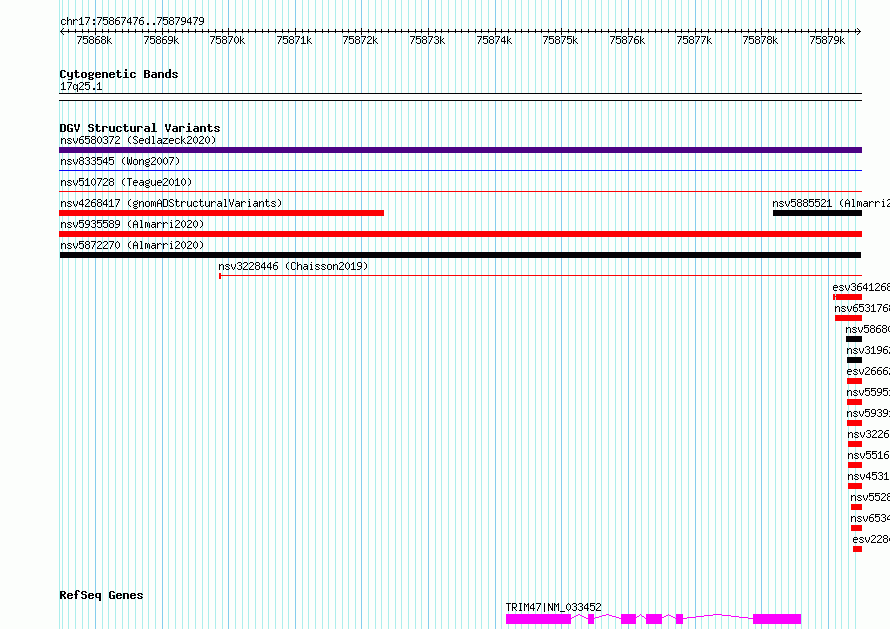Click the 75873k ruler tick label

coord(427,40)
